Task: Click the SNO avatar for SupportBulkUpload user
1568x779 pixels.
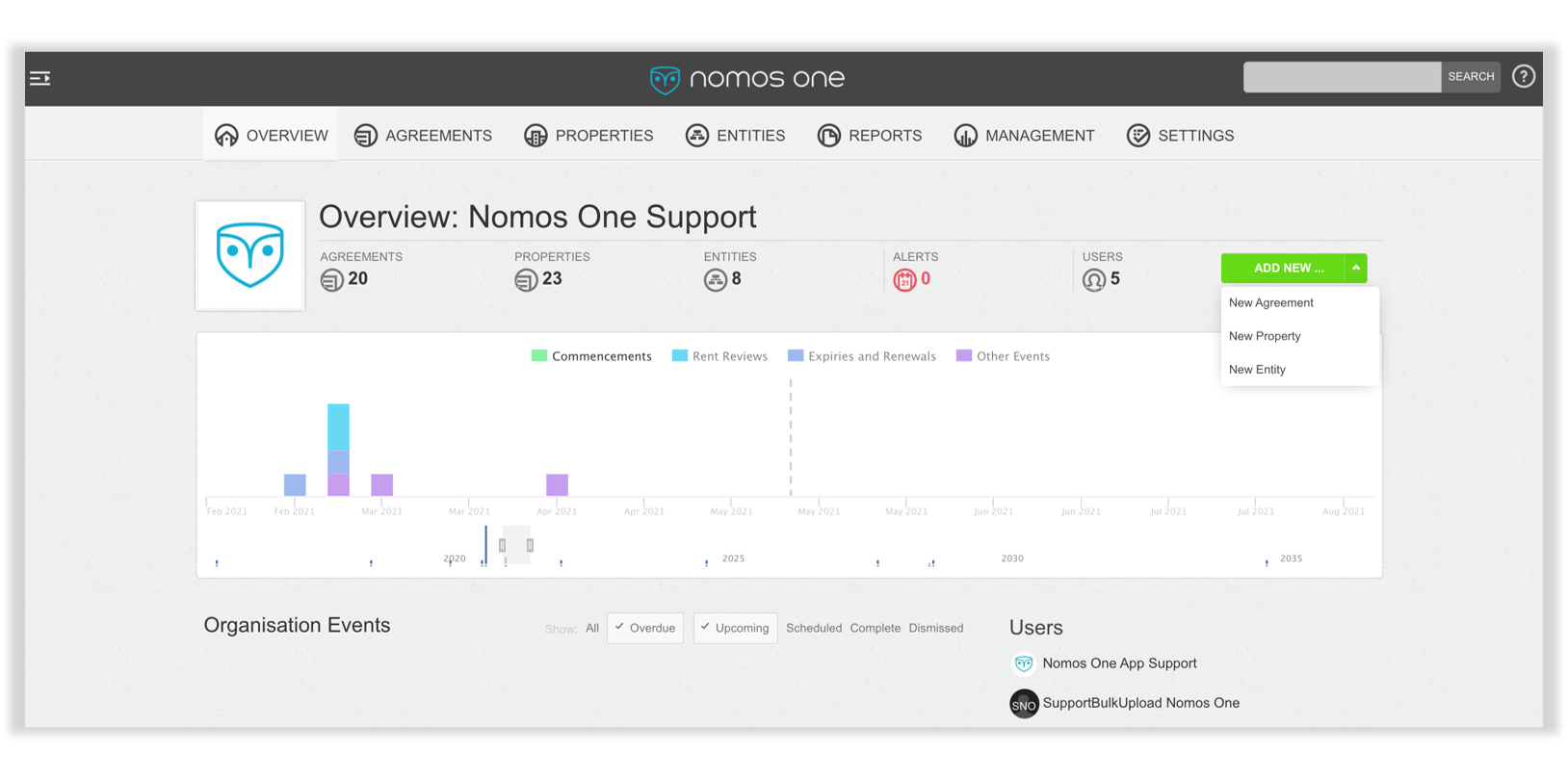Action: coord(1024,704)
